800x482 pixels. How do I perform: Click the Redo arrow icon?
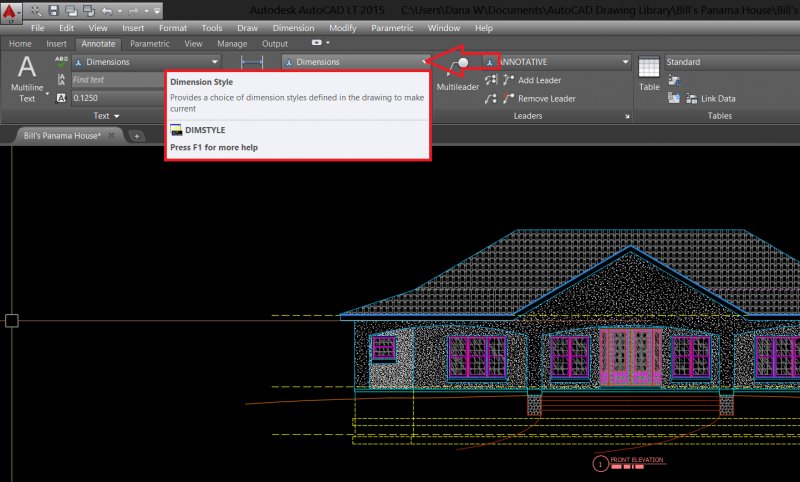pyautogui.click(x=133, y=11)
